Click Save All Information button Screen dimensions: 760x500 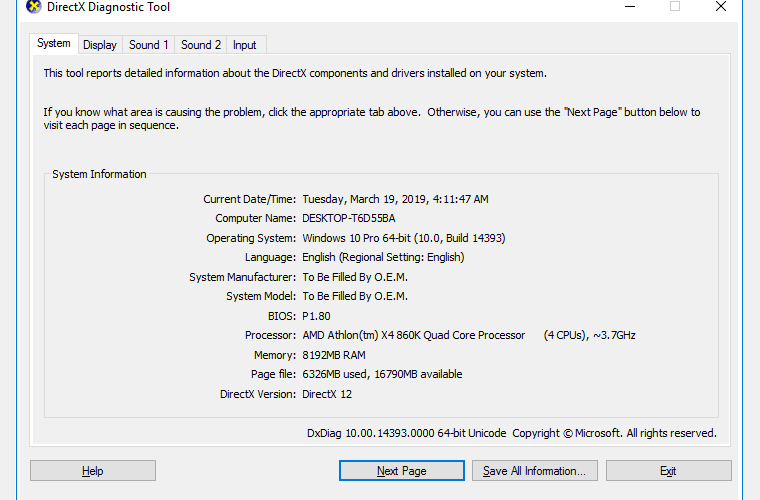pyautogui.click(x=535, y=470)
